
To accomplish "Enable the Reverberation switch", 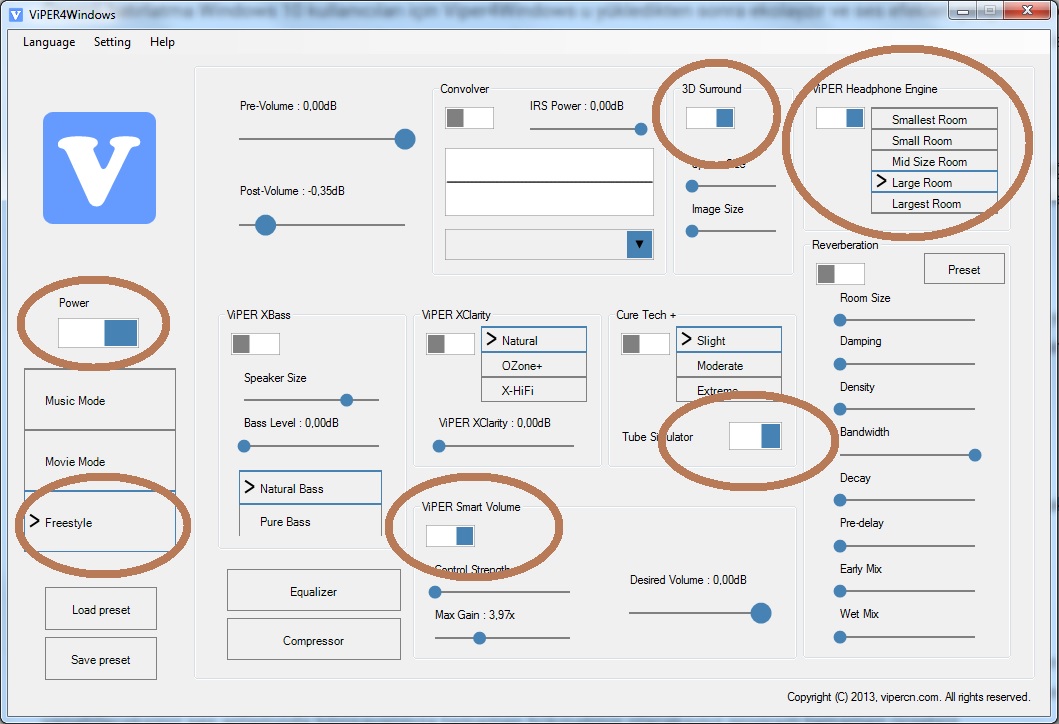I will click(840, 274).
